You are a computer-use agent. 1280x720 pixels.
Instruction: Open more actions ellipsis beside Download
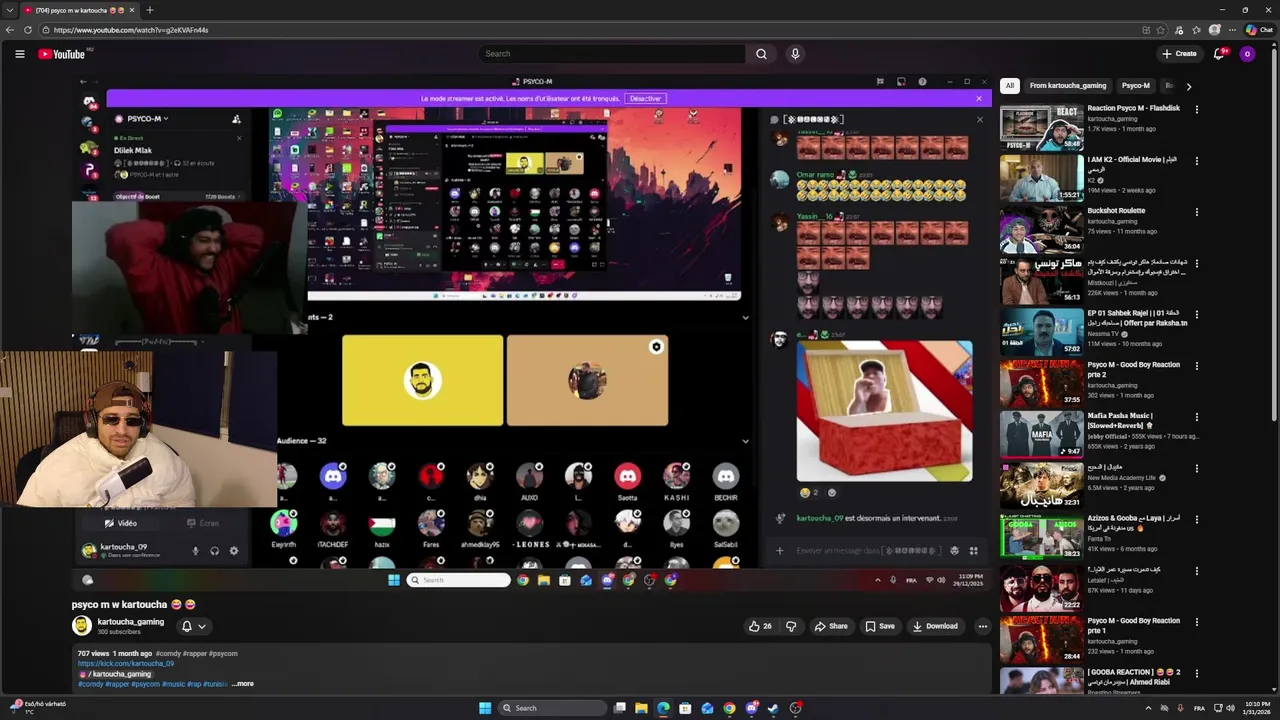coord(982,626)
